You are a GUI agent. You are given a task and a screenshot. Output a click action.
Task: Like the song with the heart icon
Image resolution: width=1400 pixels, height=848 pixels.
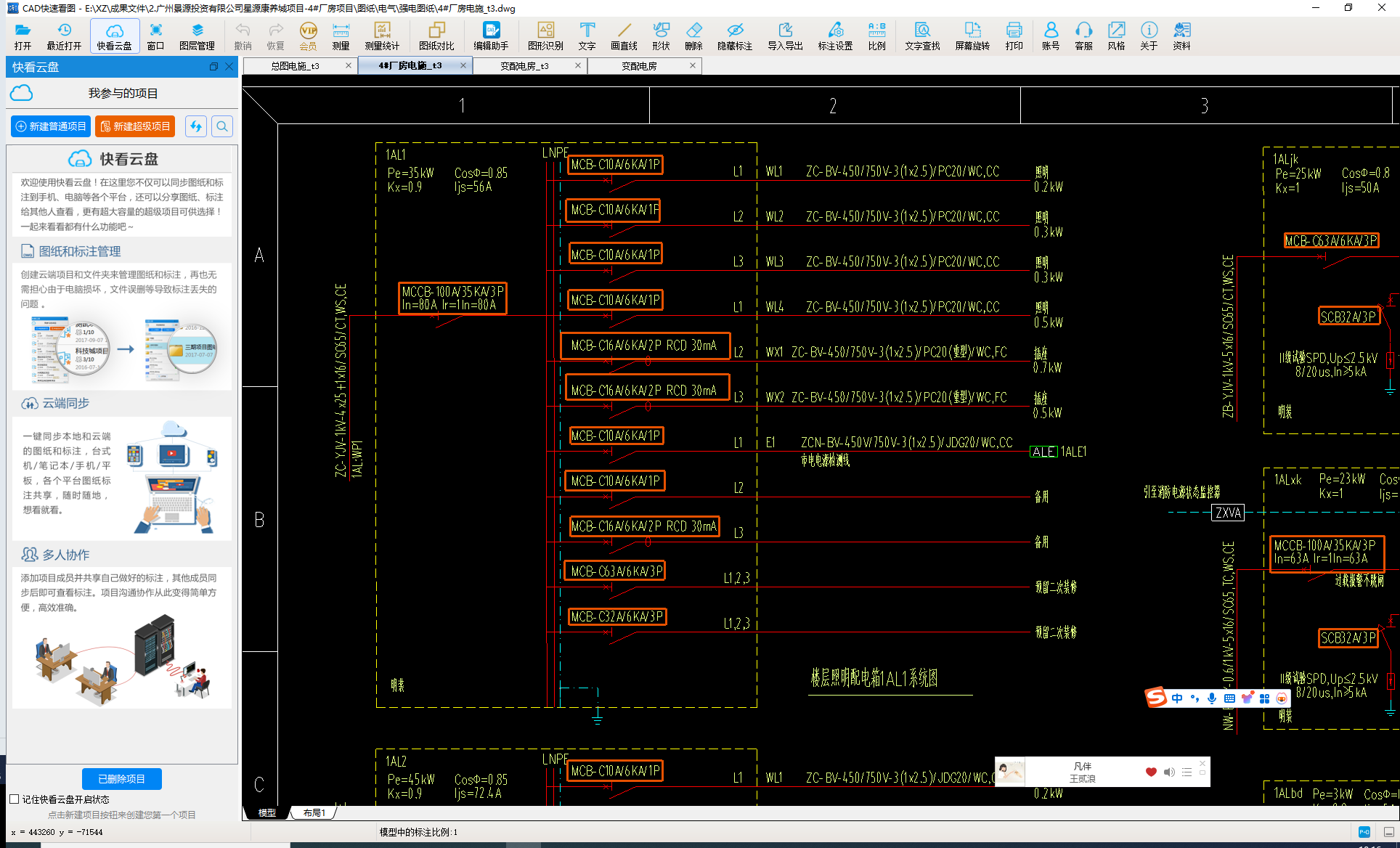[1151, 772]
